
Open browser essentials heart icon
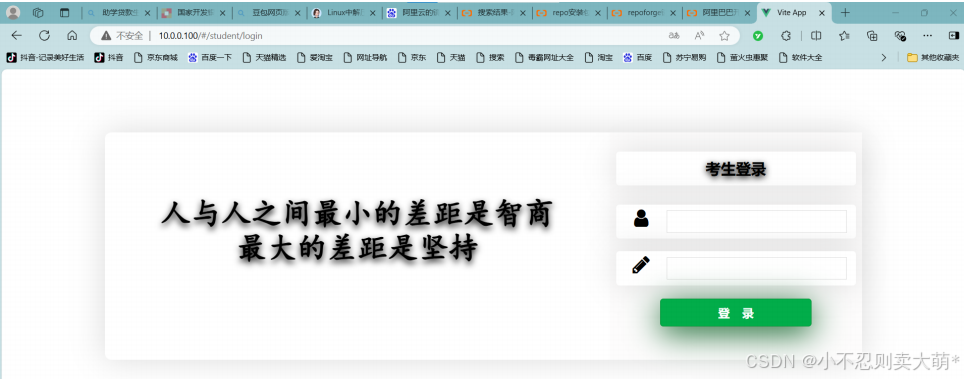tap(900, 36)
